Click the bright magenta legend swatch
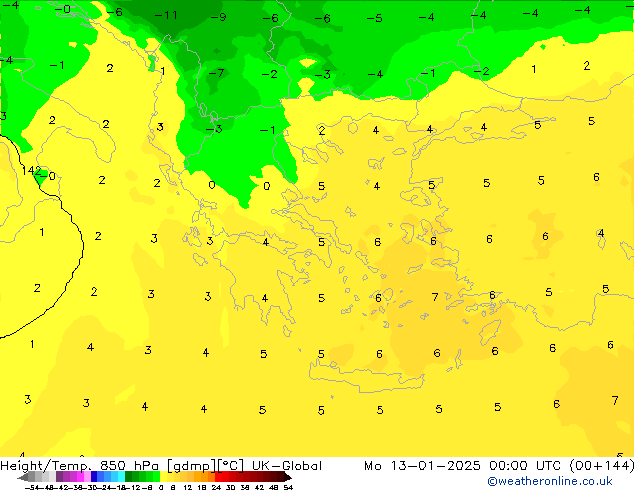The width and height of the screenshot is (634, 490). (80, 477)
